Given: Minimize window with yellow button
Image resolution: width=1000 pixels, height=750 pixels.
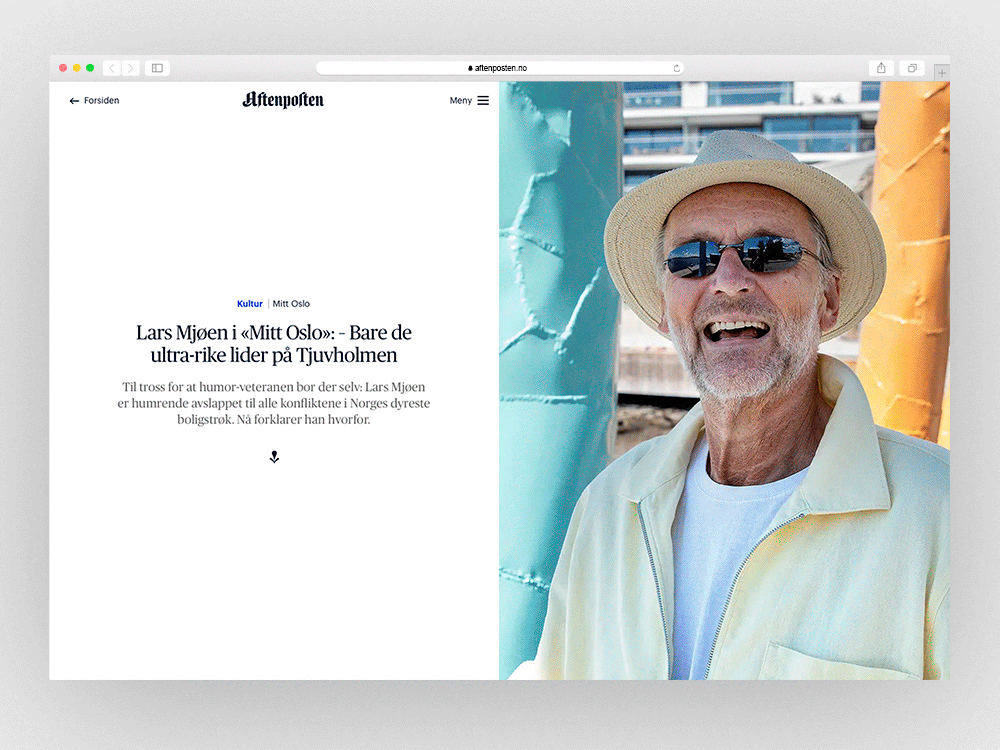Looking at the screenshot, I should coord(77,68).
